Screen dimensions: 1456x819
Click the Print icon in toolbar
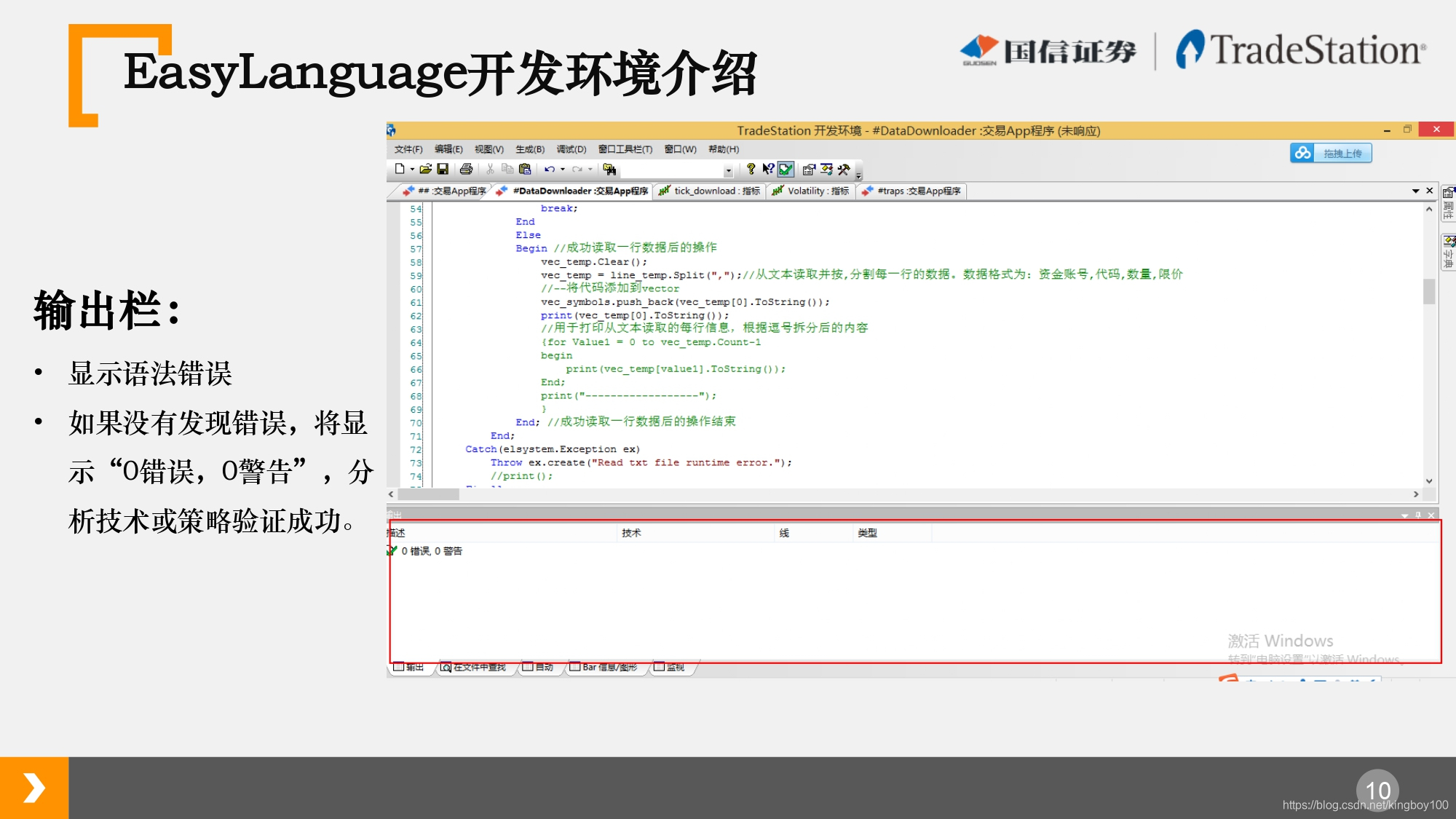click(466, 169)
